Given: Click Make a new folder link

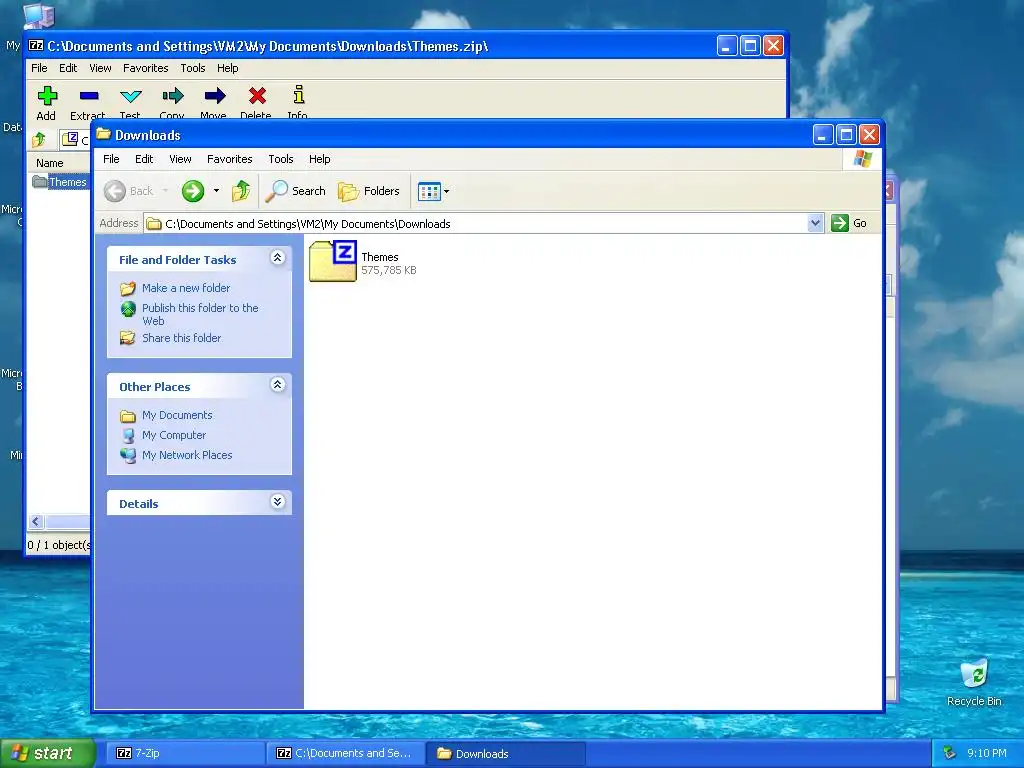Looking at the screenshot, I should [186, 288].
